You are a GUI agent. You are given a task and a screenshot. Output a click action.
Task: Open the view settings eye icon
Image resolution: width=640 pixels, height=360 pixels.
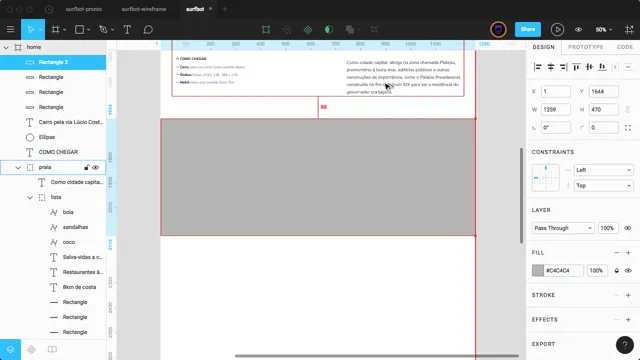[578, 29]
